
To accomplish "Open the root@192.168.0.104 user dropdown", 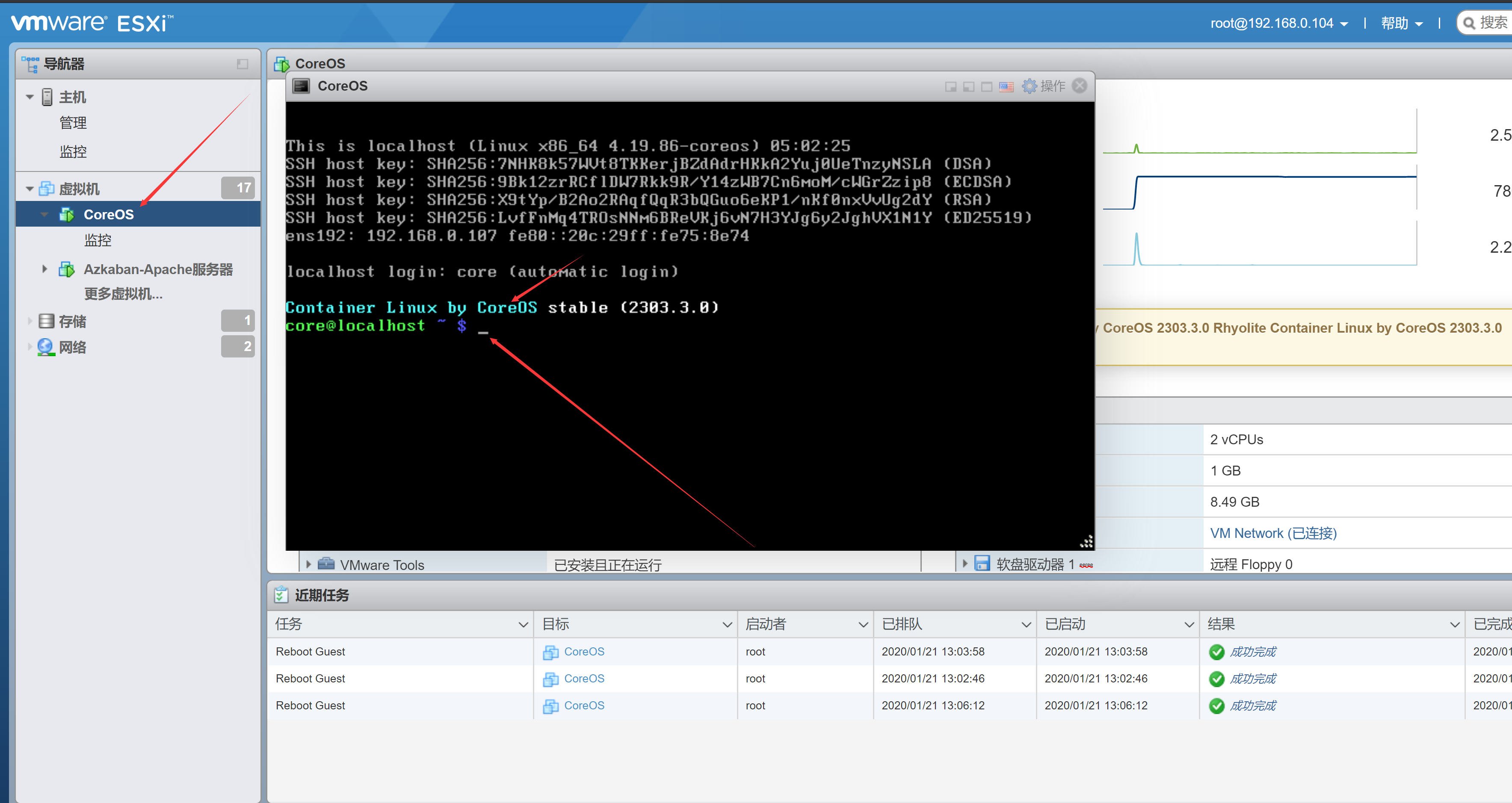I will [x=1279, y=23].
